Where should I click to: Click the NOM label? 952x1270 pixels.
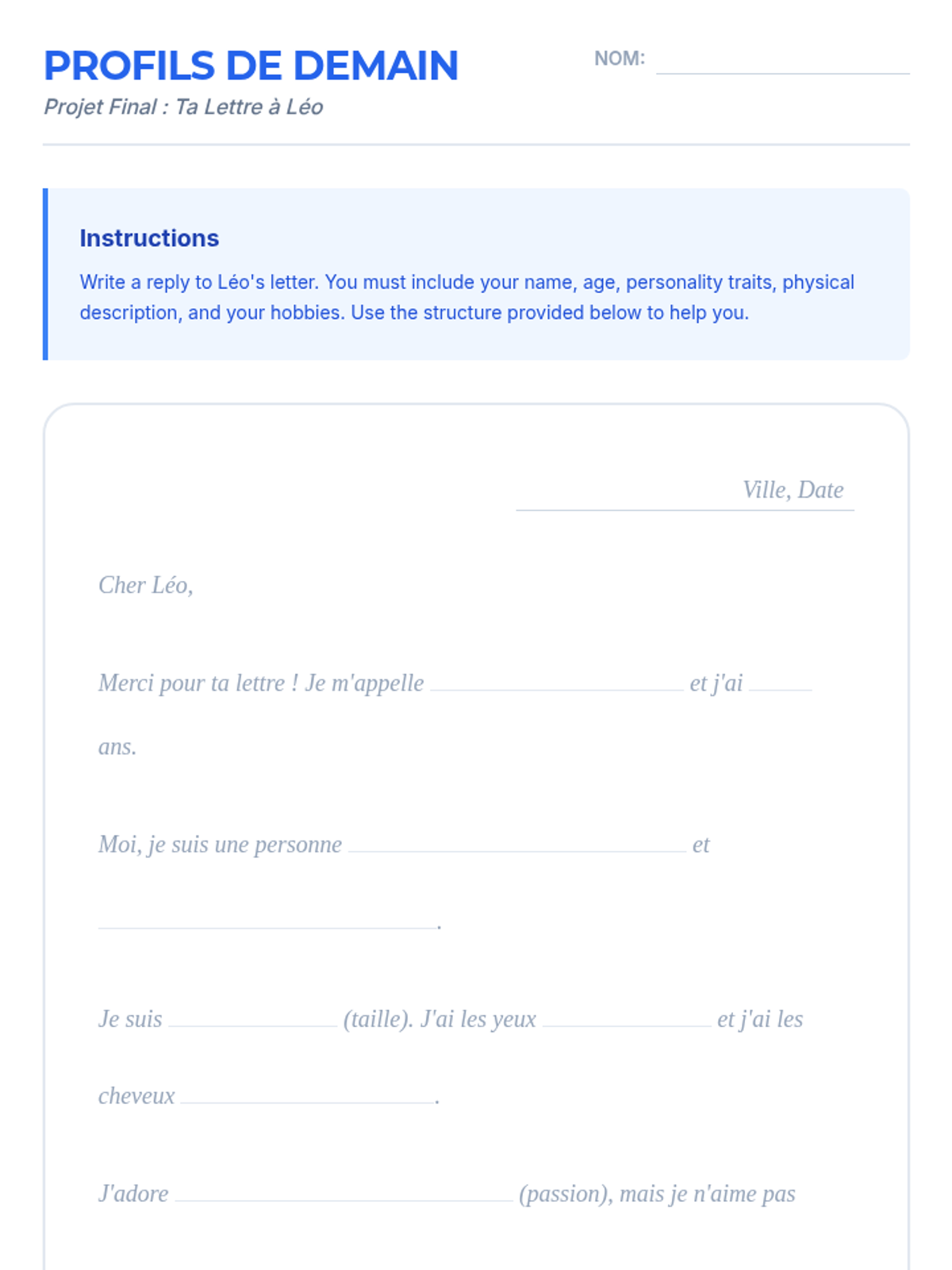(x=619, y=59)
